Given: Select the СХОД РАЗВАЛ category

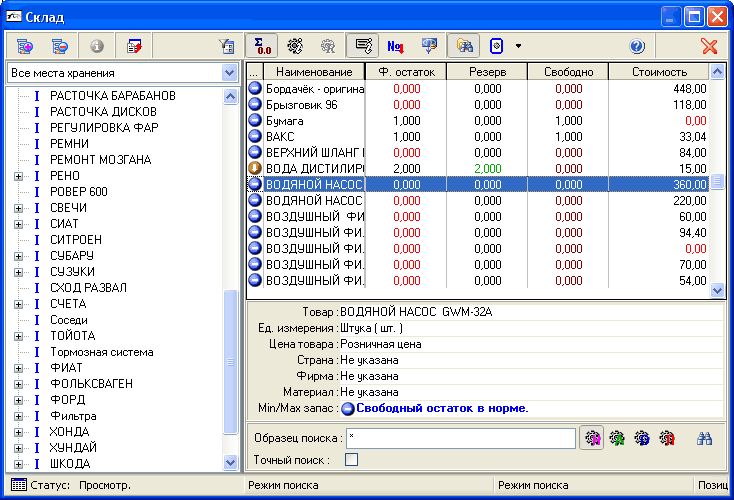Looking at the screenshot, I should pyautogui.click(x=88, y=288).
